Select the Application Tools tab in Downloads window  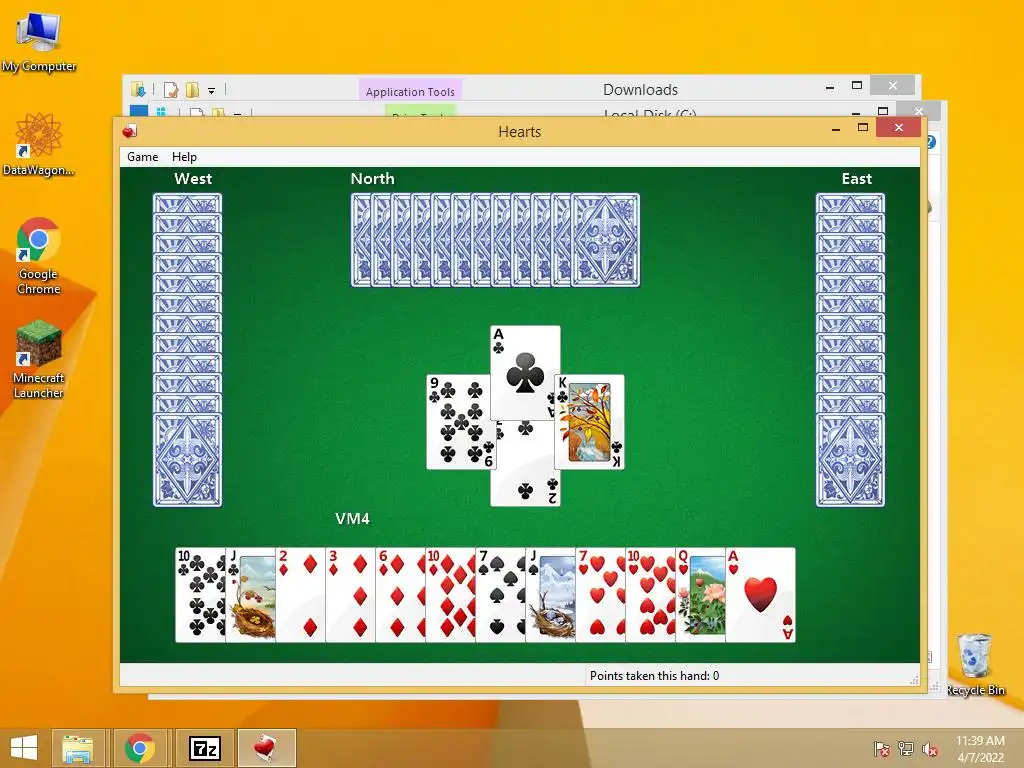pos(410,91)
